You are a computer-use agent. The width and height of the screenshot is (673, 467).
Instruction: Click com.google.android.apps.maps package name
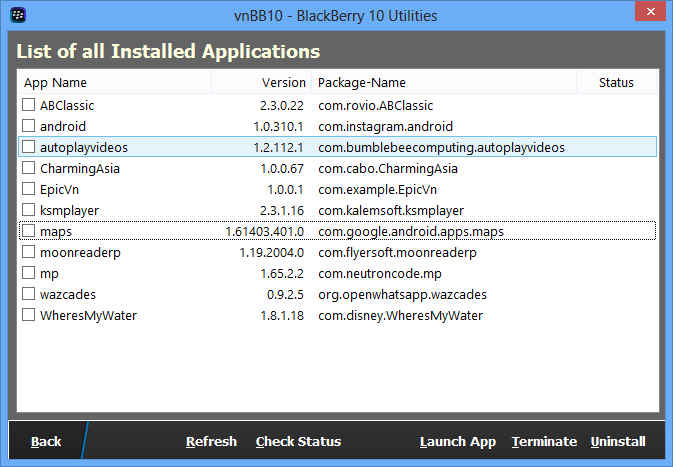click(x=411, y=232)
